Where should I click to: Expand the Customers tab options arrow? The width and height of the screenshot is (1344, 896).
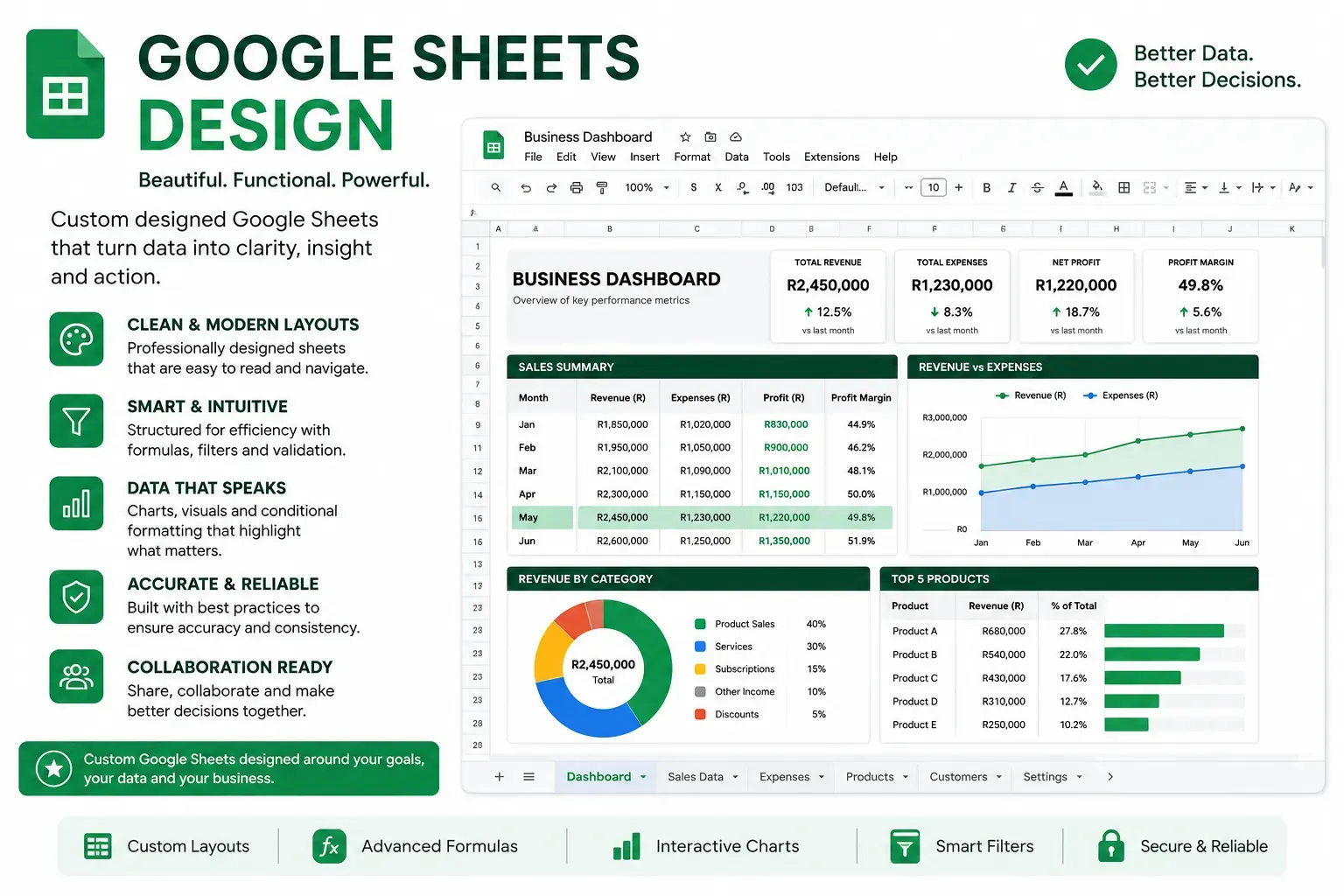[998, 777]
